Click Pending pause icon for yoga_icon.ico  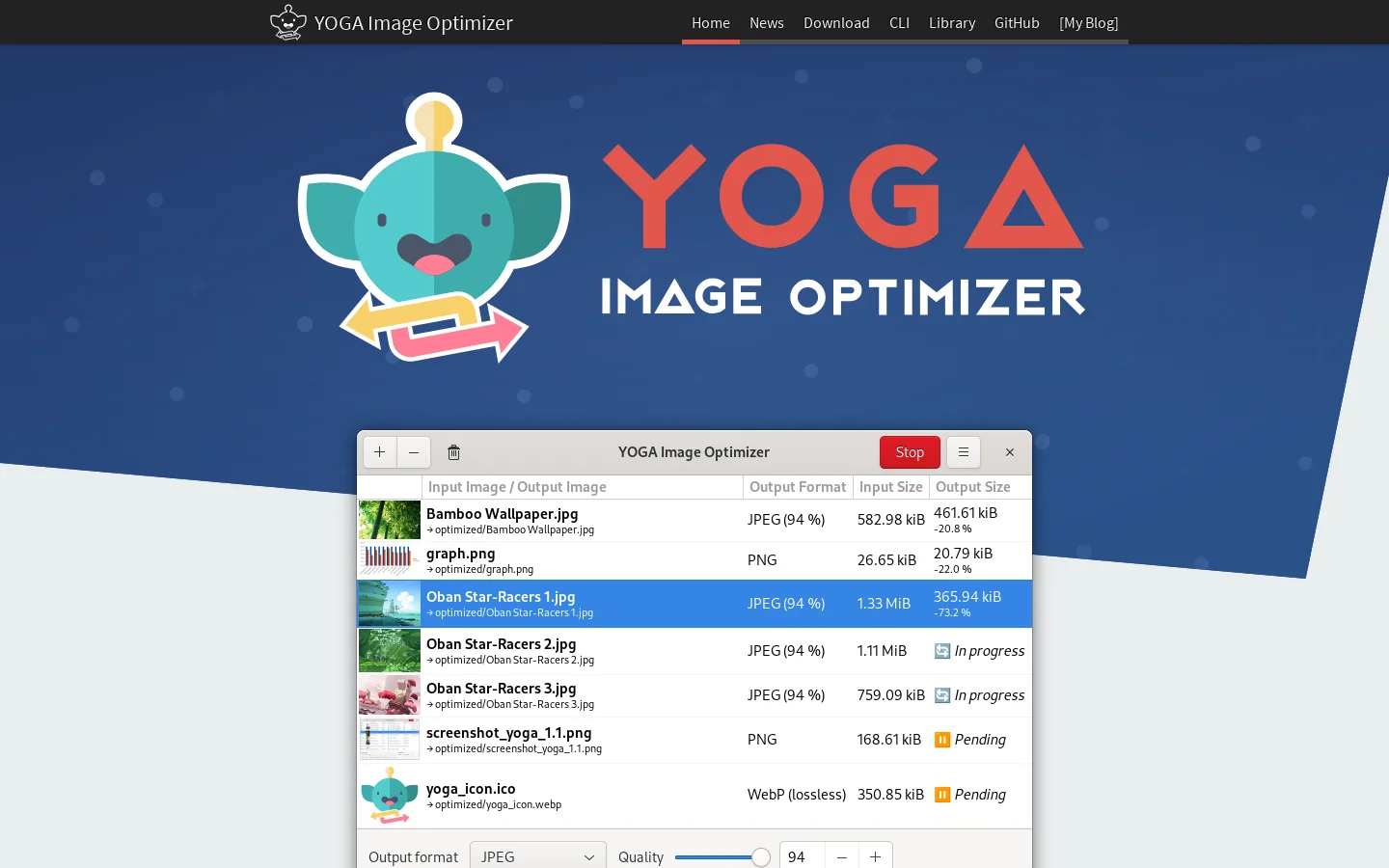click(942, 795)
